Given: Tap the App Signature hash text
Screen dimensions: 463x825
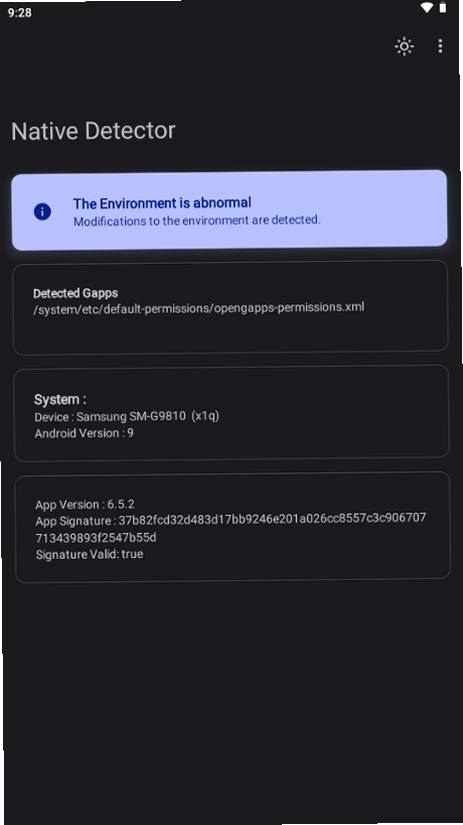Looking at the screenshot, I should tap(230, 528).
